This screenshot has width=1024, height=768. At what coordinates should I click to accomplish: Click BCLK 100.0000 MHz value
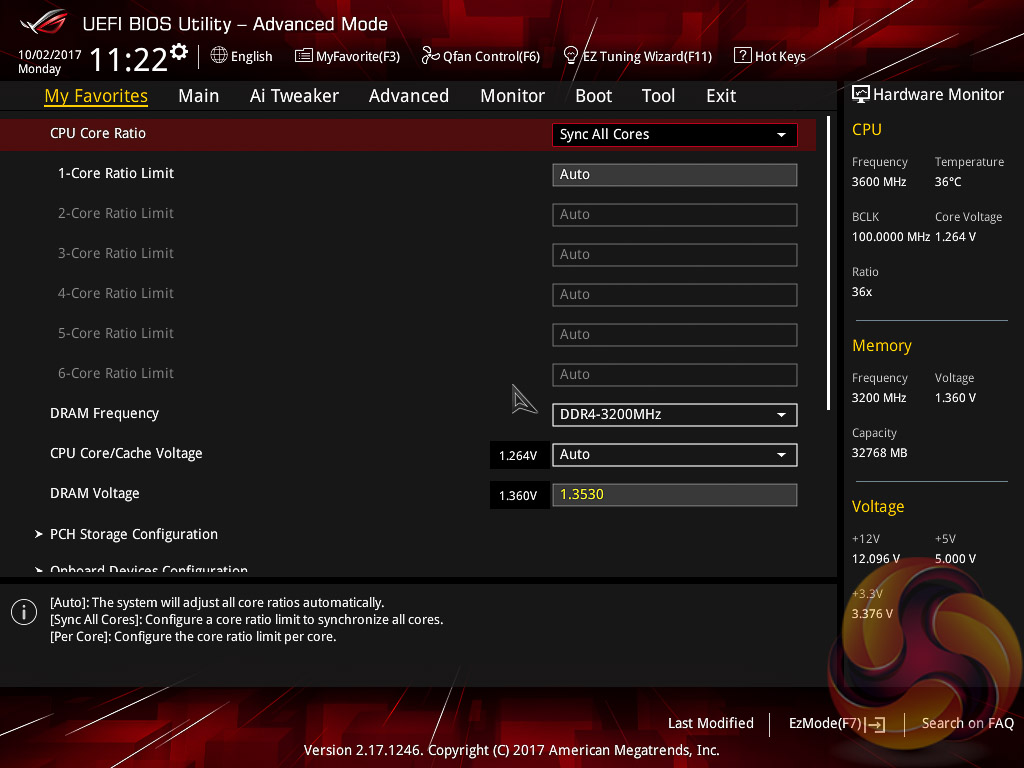[891, 236]
